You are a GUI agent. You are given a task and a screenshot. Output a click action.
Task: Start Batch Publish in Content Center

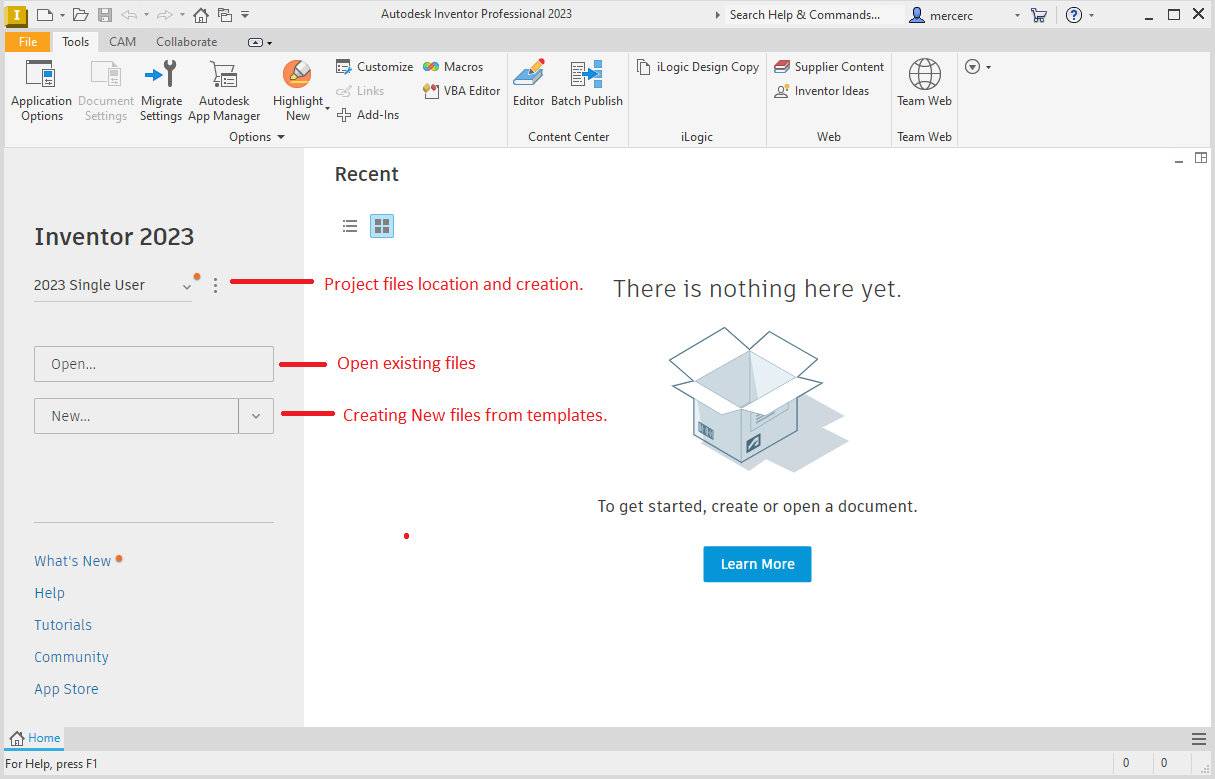pos(587,90)
